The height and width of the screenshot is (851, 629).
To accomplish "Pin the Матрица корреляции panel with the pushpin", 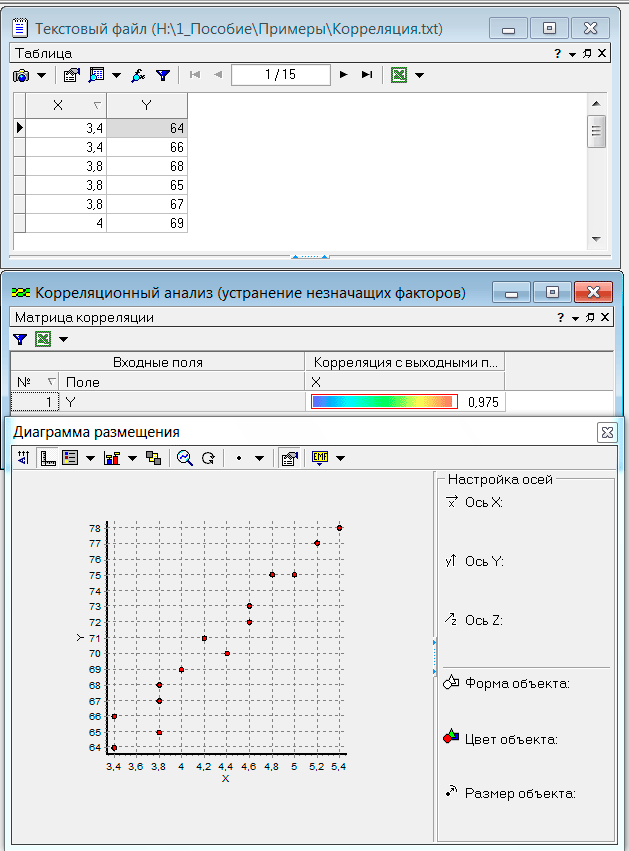I will [590, 317].
